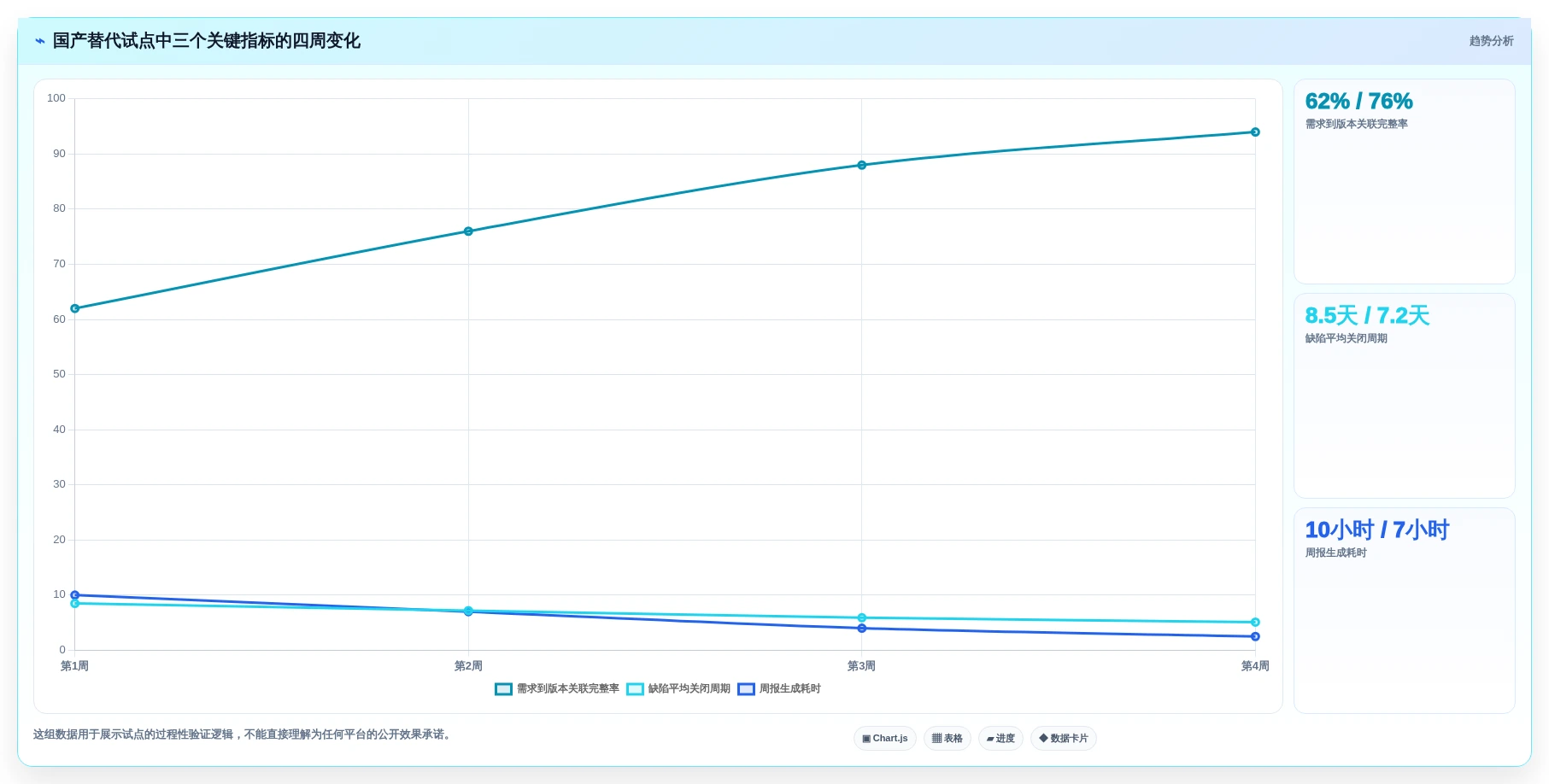Open the 8.5天 / 7.2天 metric card
1549x784 pixels.
pos(1405,395)
